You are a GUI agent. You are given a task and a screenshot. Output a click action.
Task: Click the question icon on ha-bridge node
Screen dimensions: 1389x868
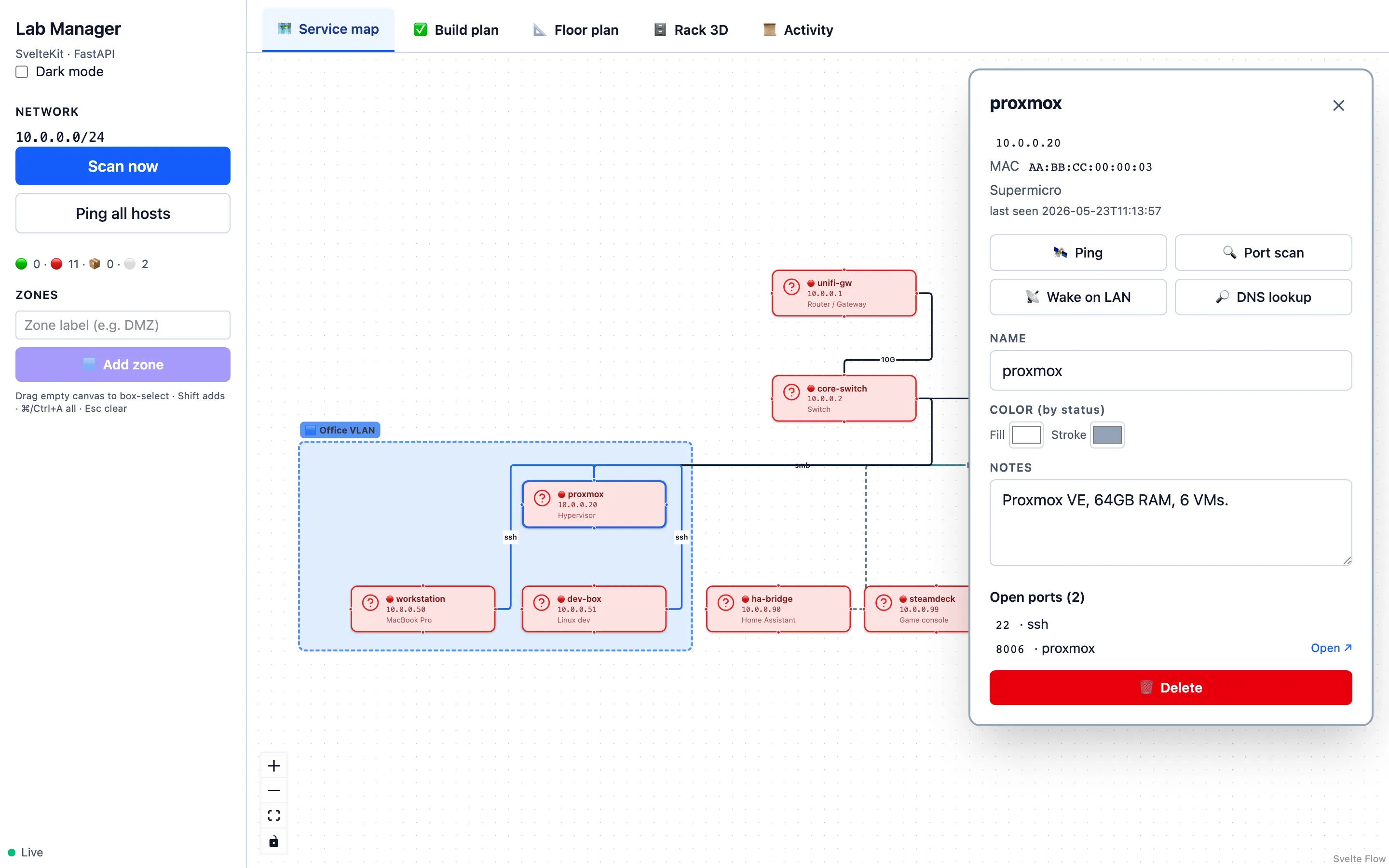point(725,602)
